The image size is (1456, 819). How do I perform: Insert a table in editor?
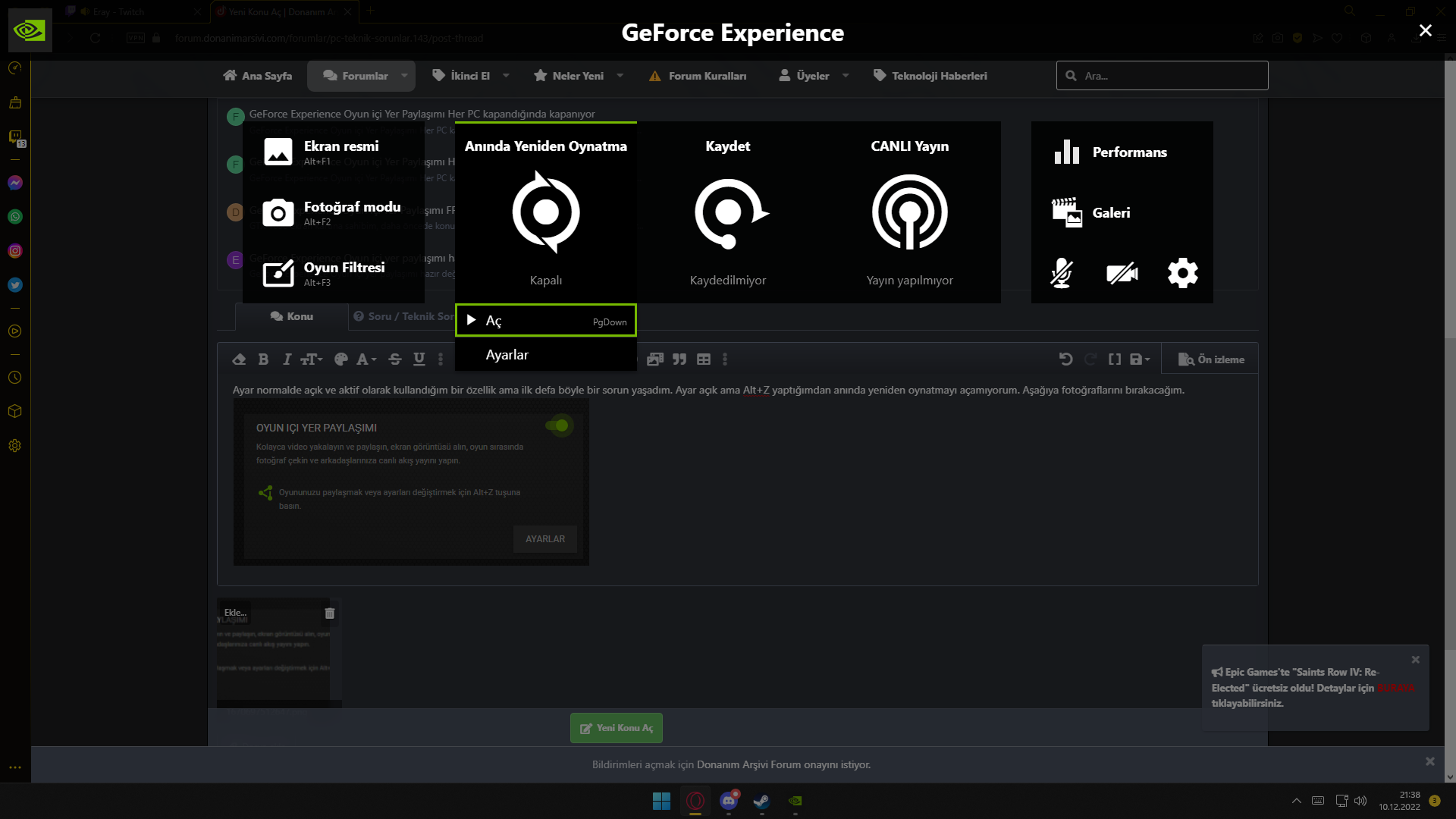tap(704, 359)
